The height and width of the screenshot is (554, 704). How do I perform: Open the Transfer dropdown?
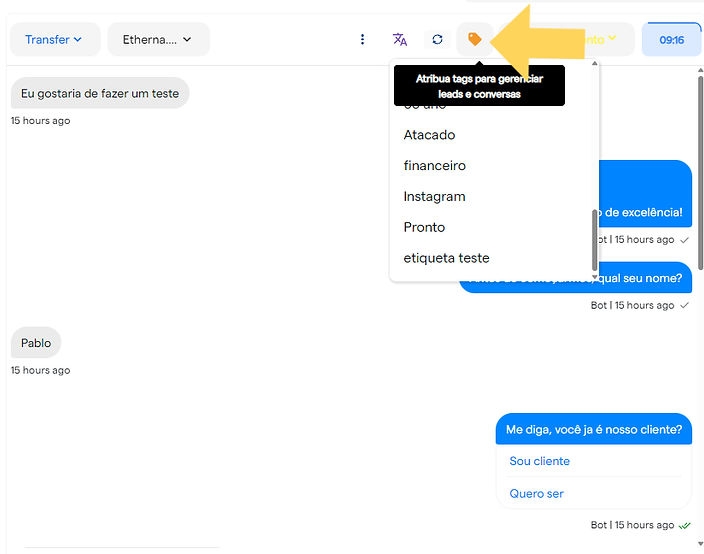click(x=54, y=39)
